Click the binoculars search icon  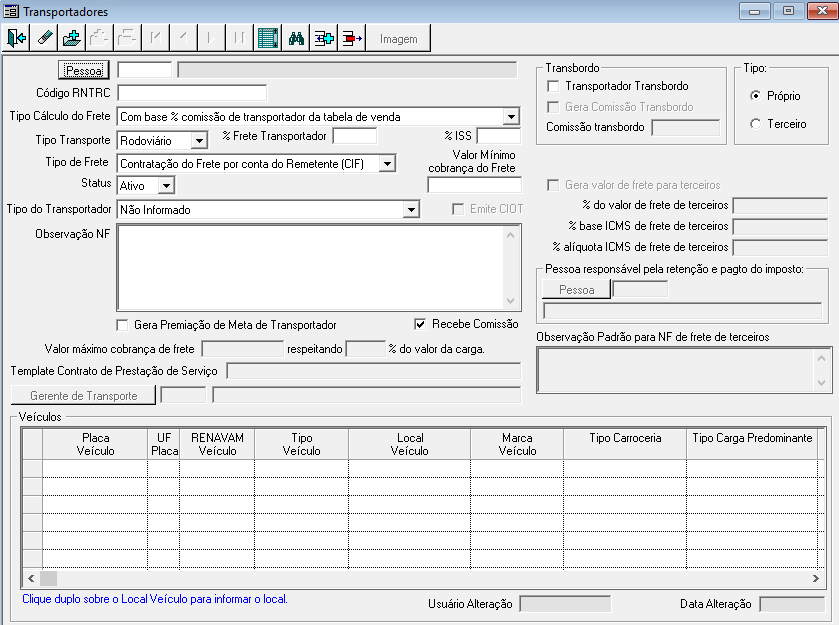click(296, 38)
